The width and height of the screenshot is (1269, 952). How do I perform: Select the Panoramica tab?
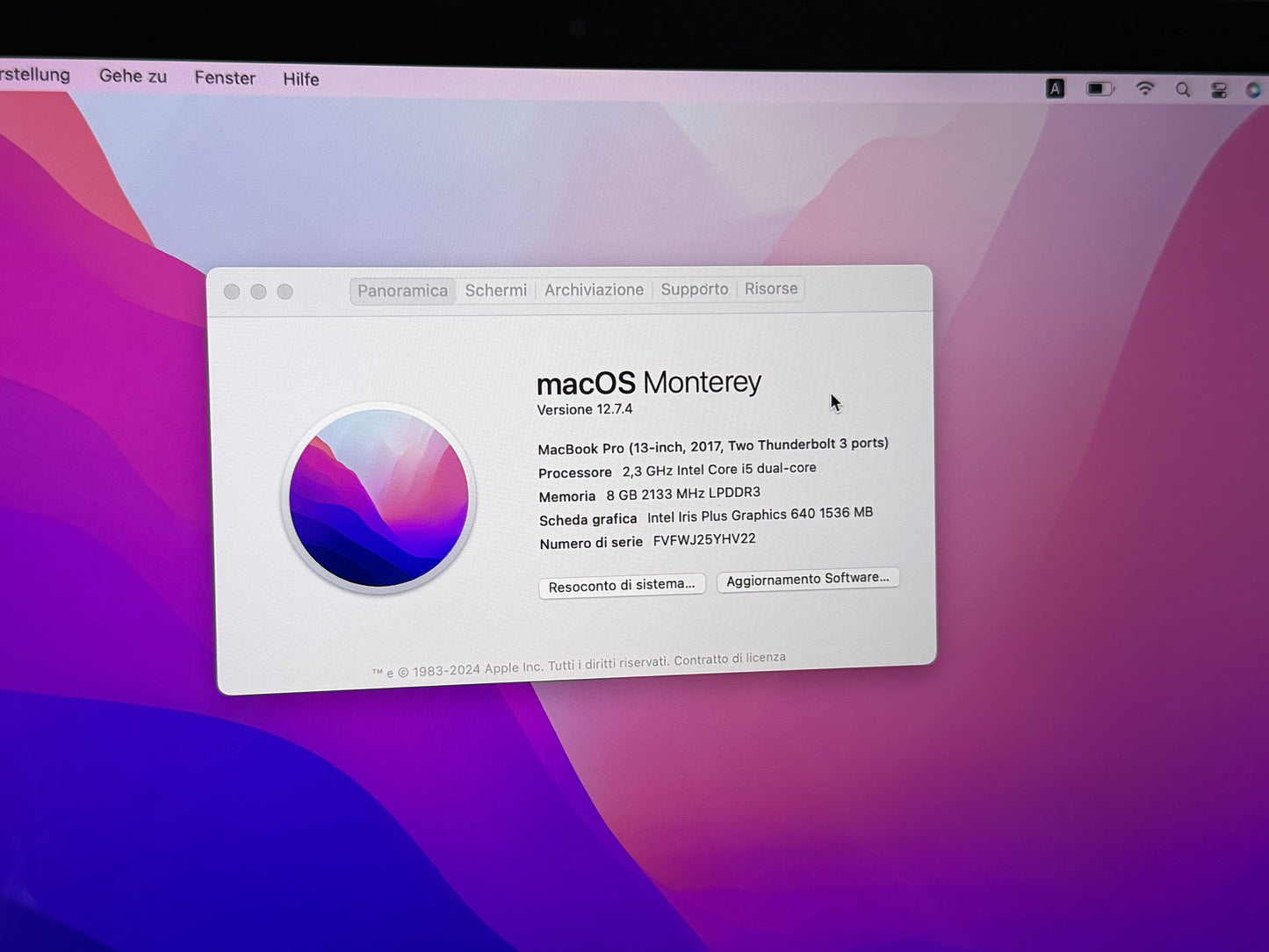coord(402,291)
